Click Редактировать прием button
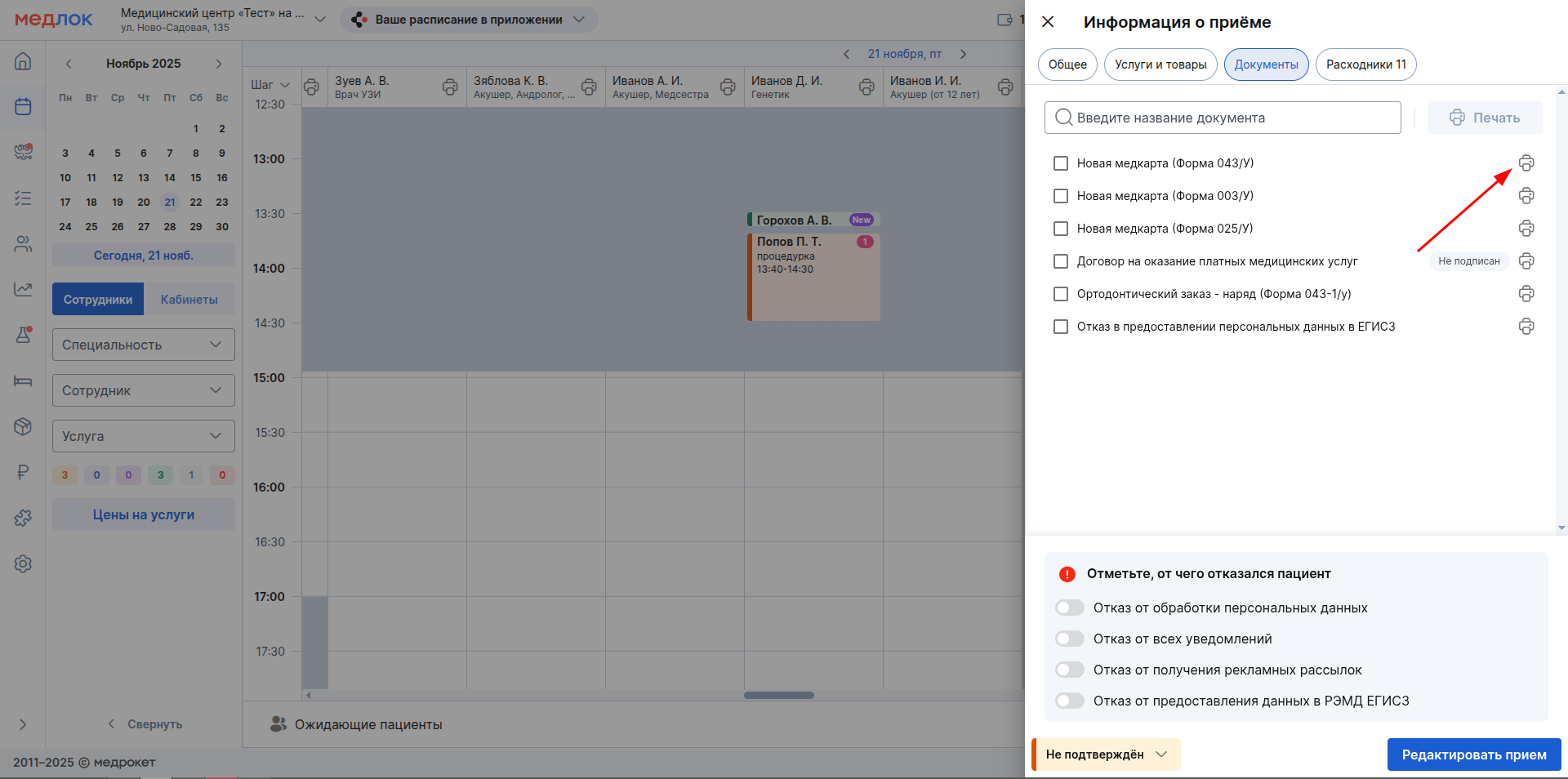The height and width of the screenshot is (779, 1568). tap(1473, 755)
